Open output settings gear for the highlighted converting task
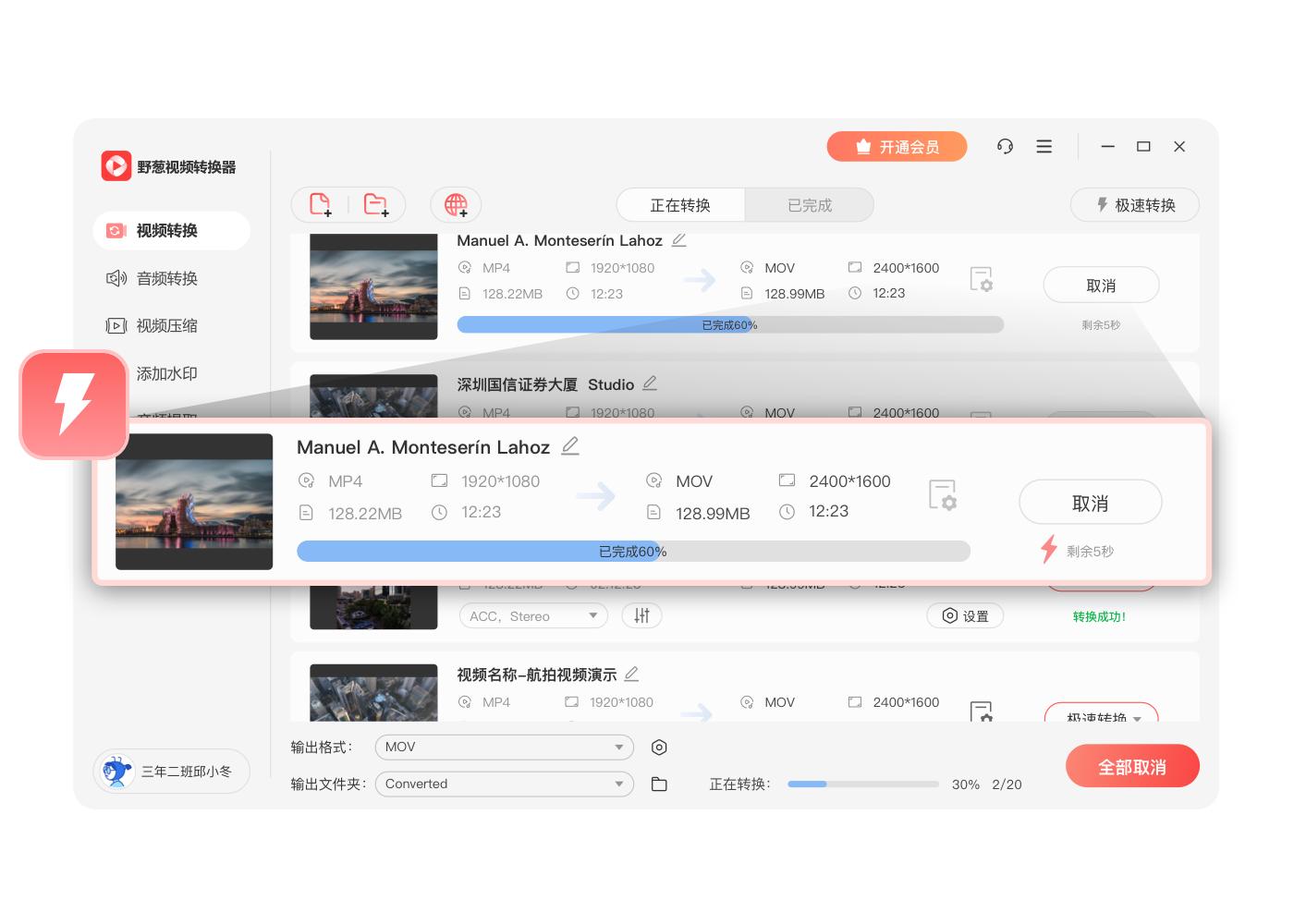This screenshot has height=924, width=1294. point(942,495)
